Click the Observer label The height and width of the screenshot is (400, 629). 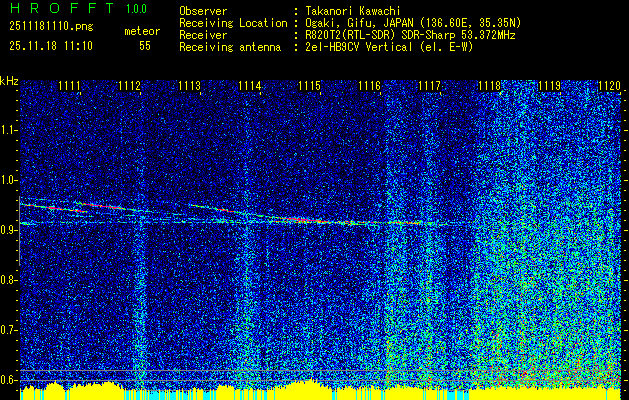tap(203, 11)
